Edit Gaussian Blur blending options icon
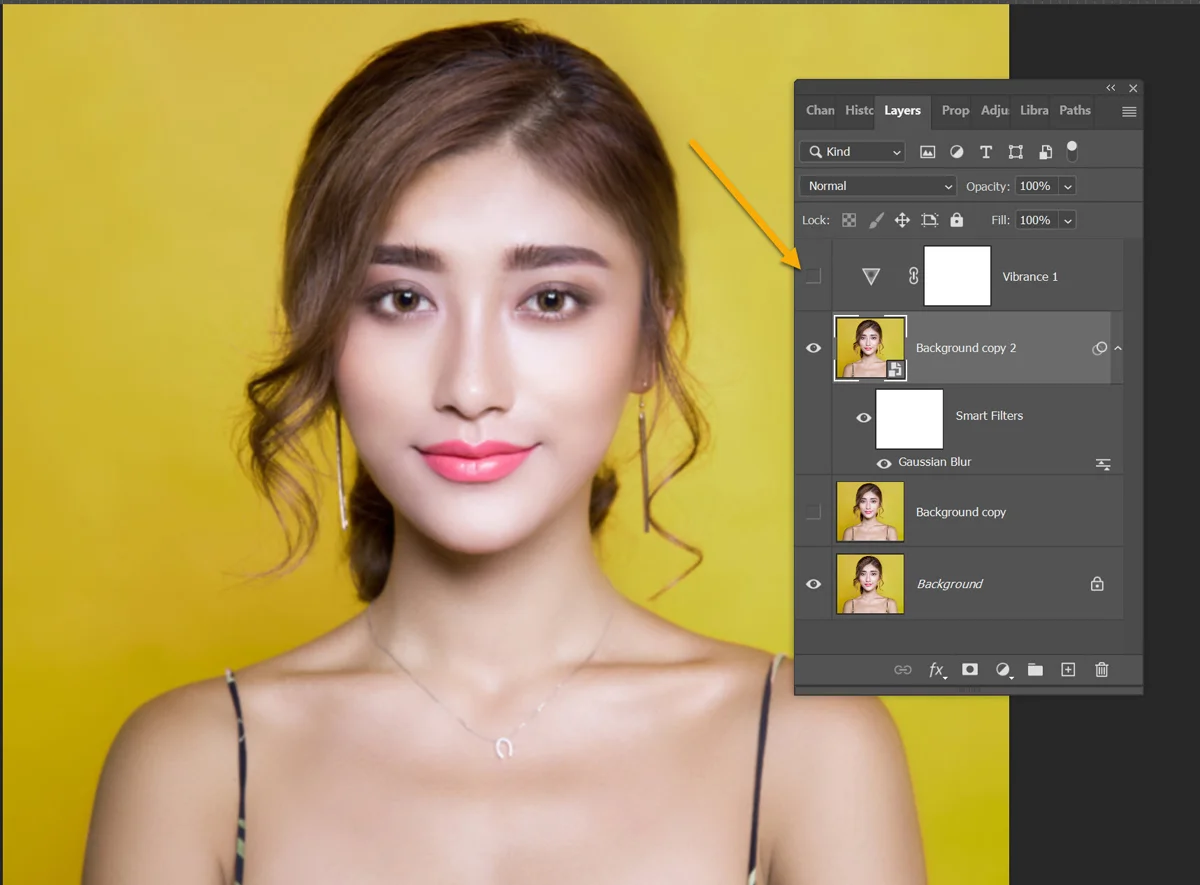This screenshot has width=1200, height=885. [x=1103, y=464]
